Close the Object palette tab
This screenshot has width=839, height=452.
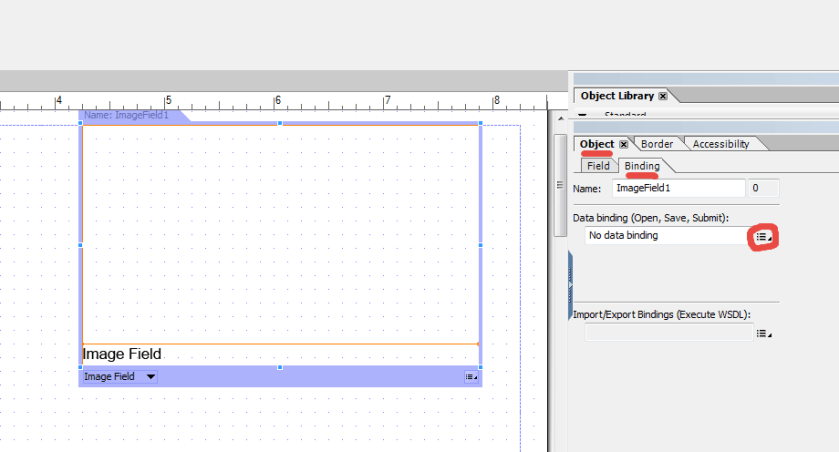(x=623, y=144)
